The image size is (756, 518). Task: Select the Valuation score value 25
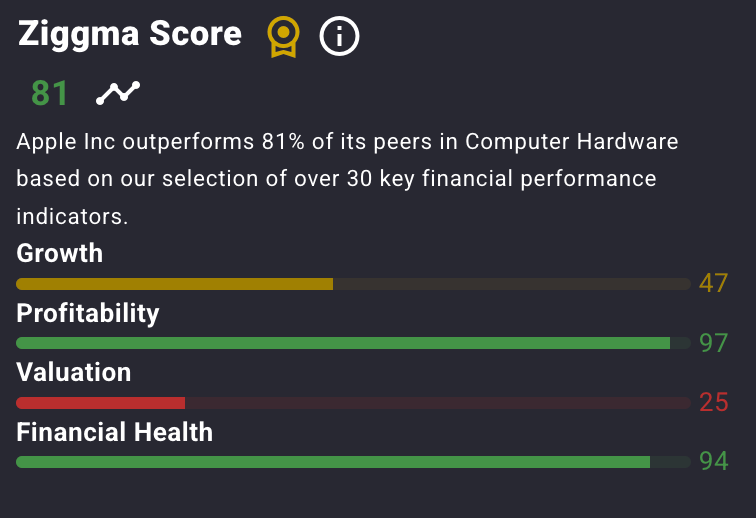click(x=714, y=402)
